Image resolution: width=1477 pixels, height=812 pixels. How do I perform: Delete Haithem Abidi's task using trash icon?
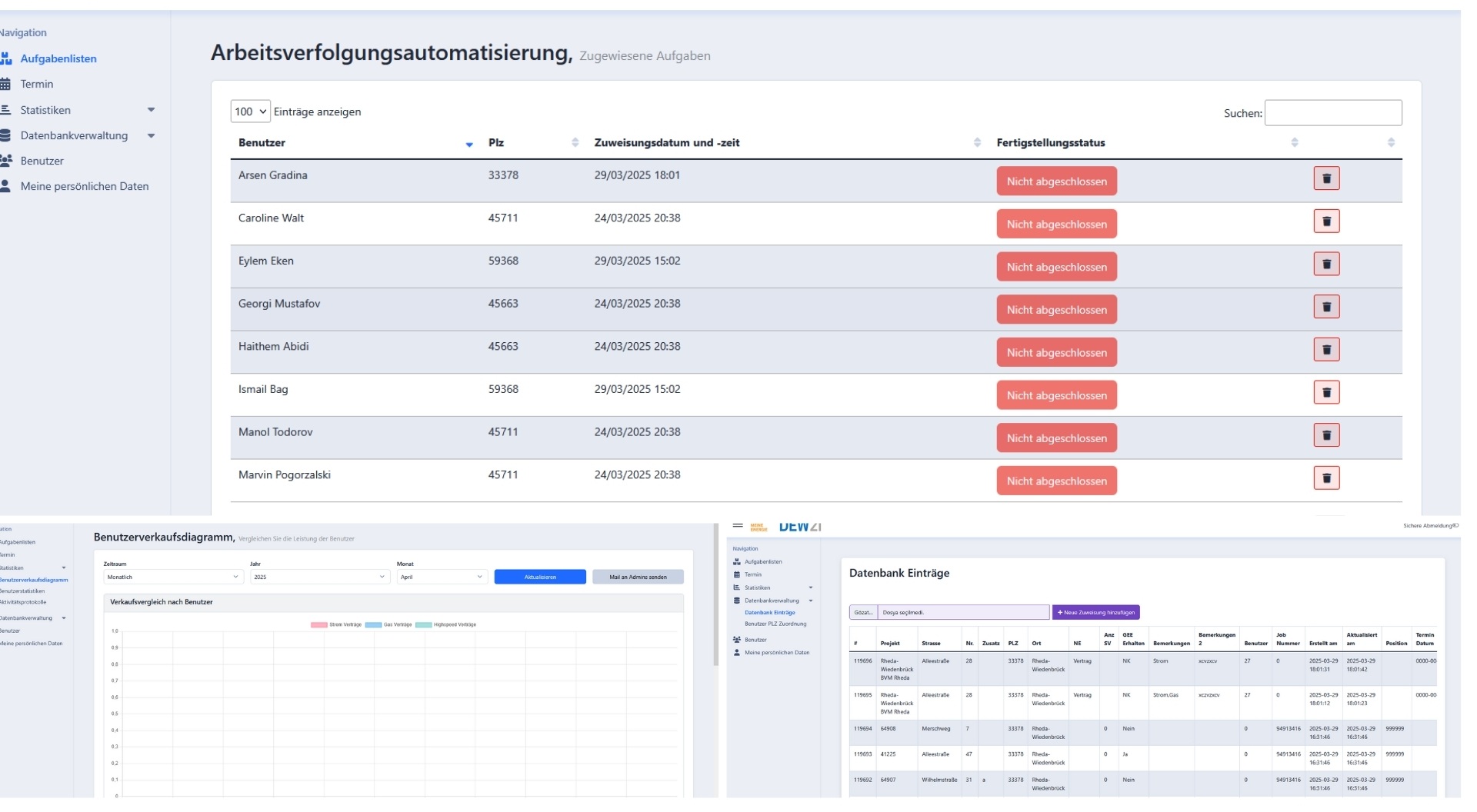point(1326,350)
